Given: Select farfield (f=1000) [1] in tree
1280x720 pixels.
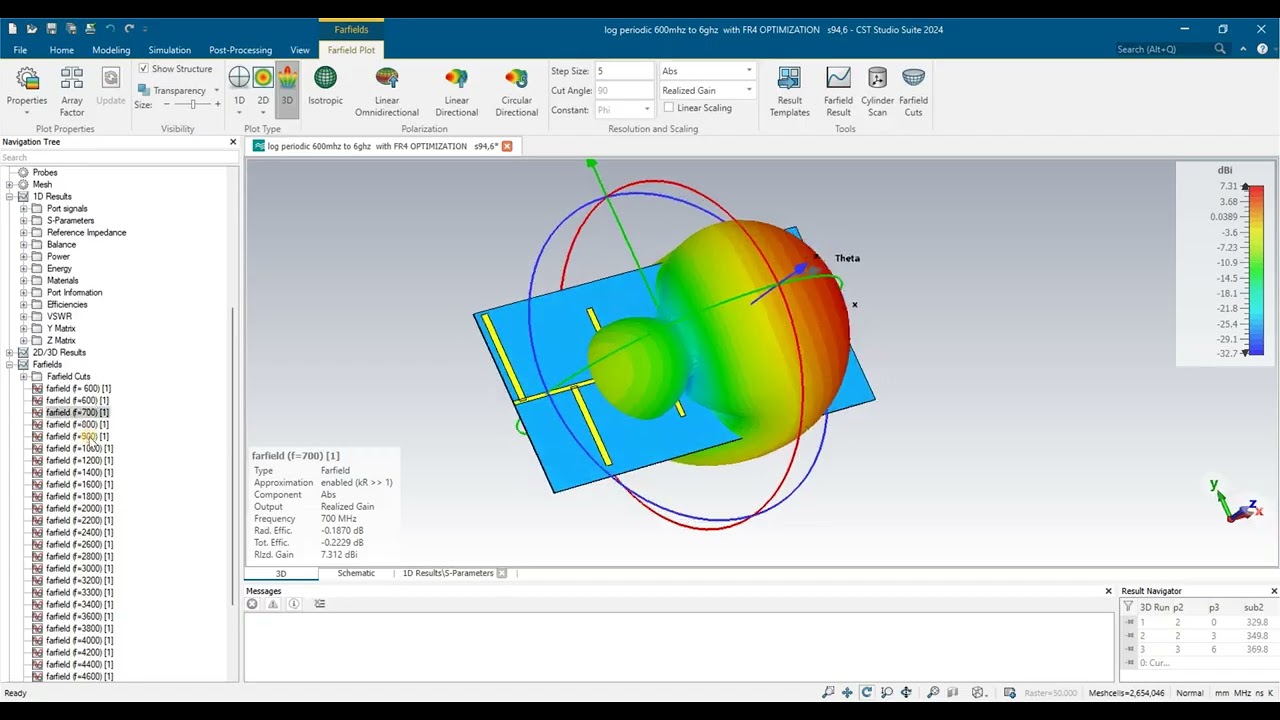Looking at the screenshot, I should coord(79,449).
